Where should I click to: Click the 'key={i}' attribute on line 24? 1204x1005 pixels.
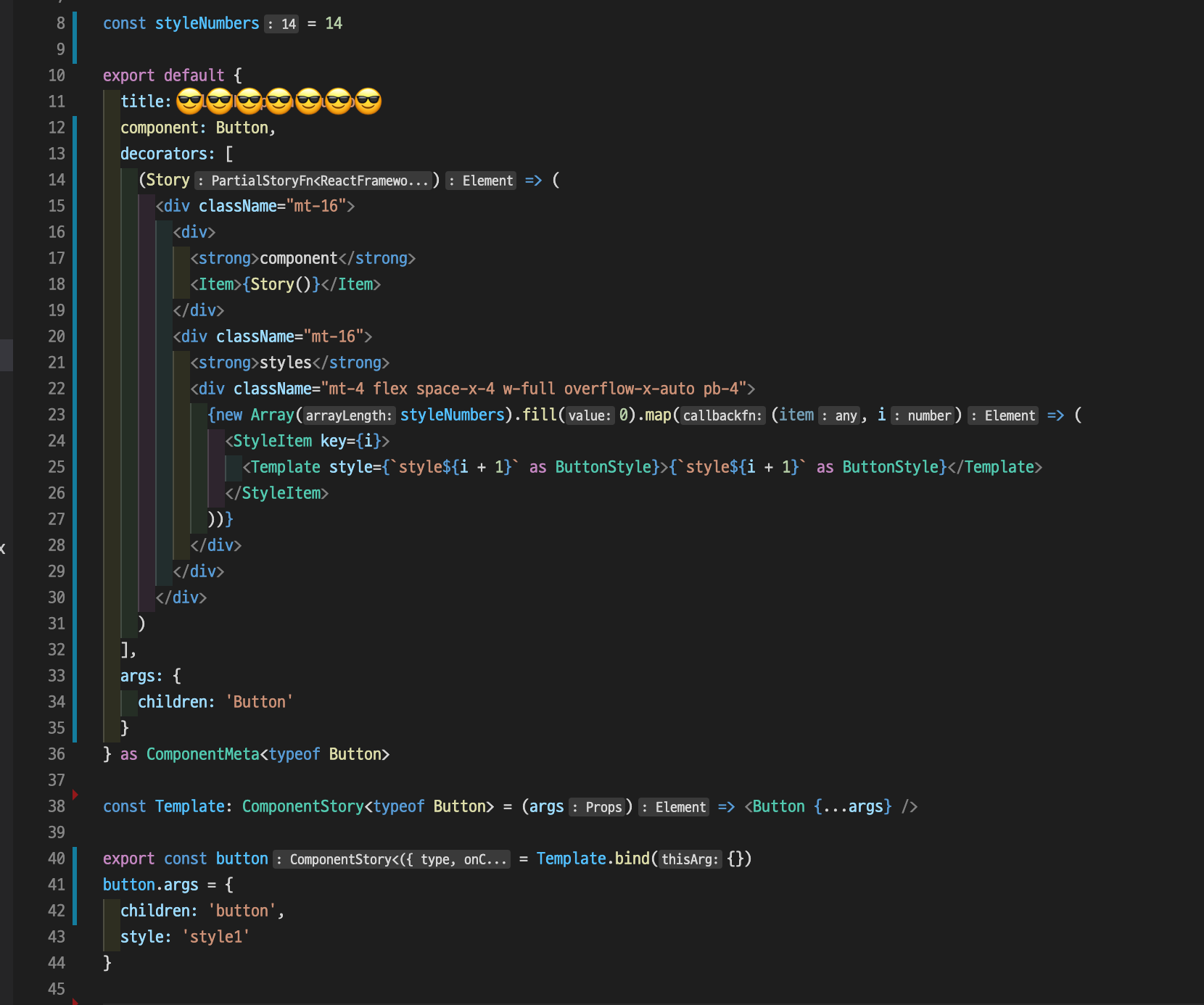tap(351, 441)
